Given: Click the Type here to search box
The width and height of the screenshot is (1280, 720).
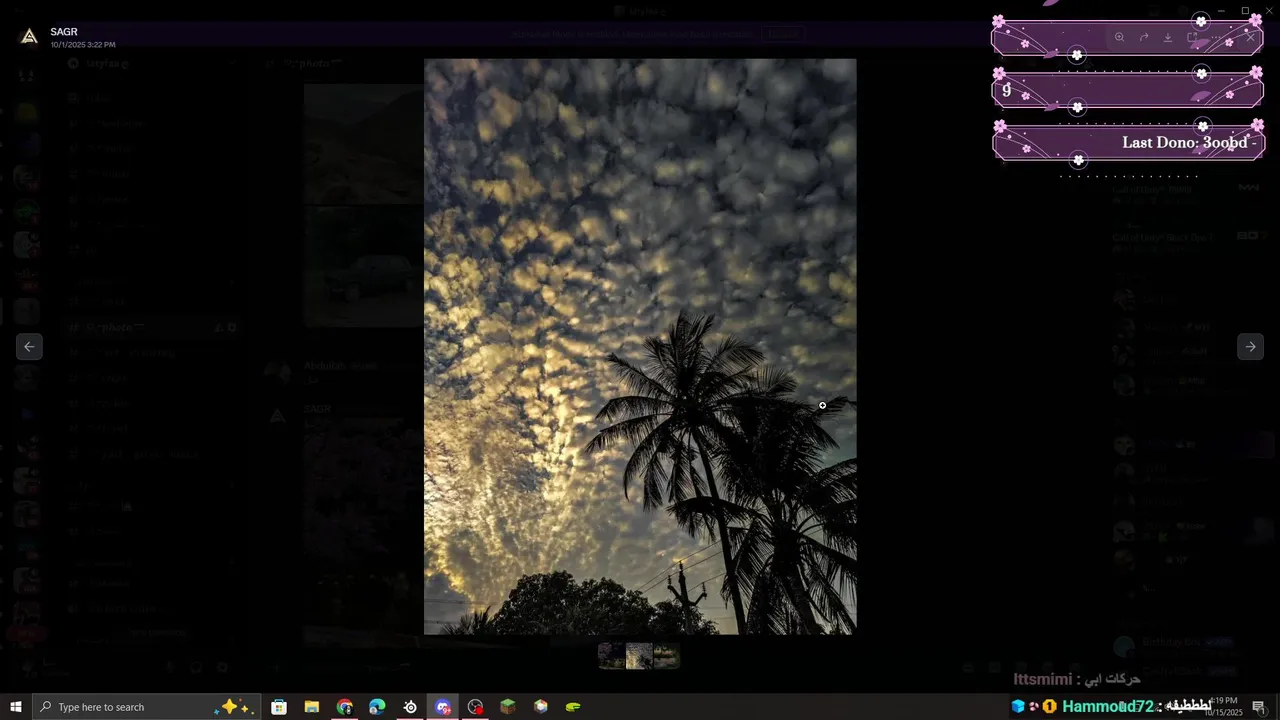Looking at the screenshot, I should 147,707.
